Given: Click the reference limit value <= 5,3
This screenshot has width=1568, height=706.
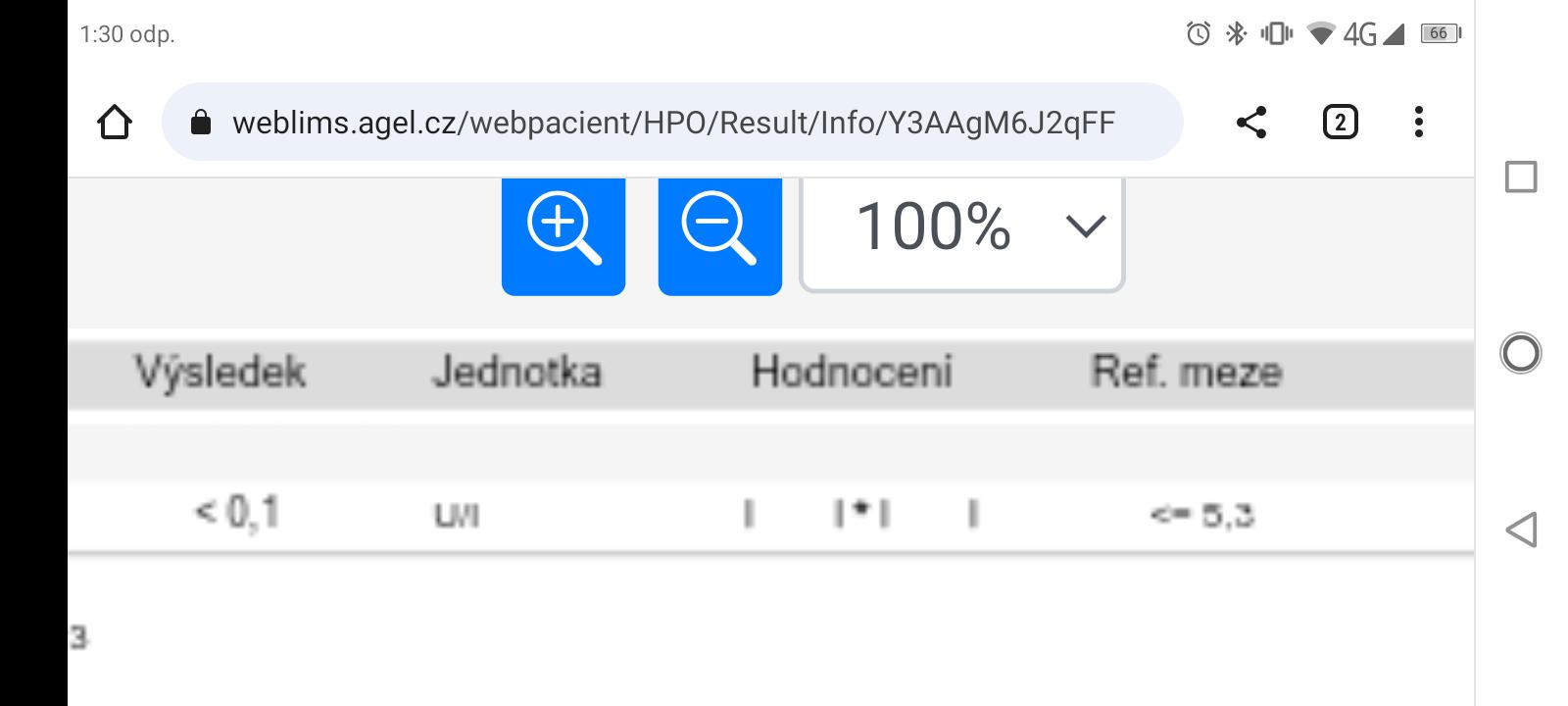Looking at the screenshot, I should pos(1202,515).
